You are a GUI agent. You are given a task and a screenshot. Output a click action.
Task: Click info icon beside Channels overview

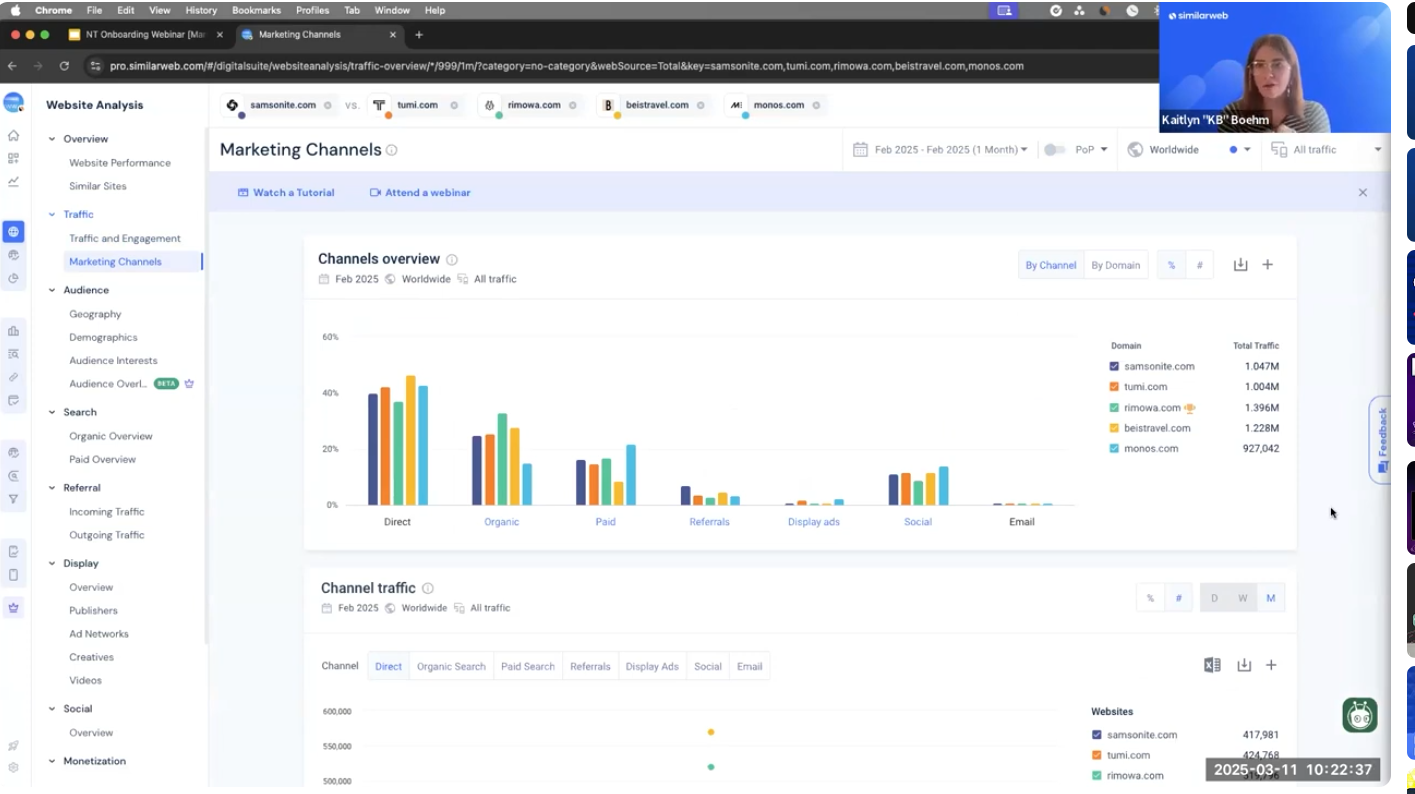pos(452,260)
